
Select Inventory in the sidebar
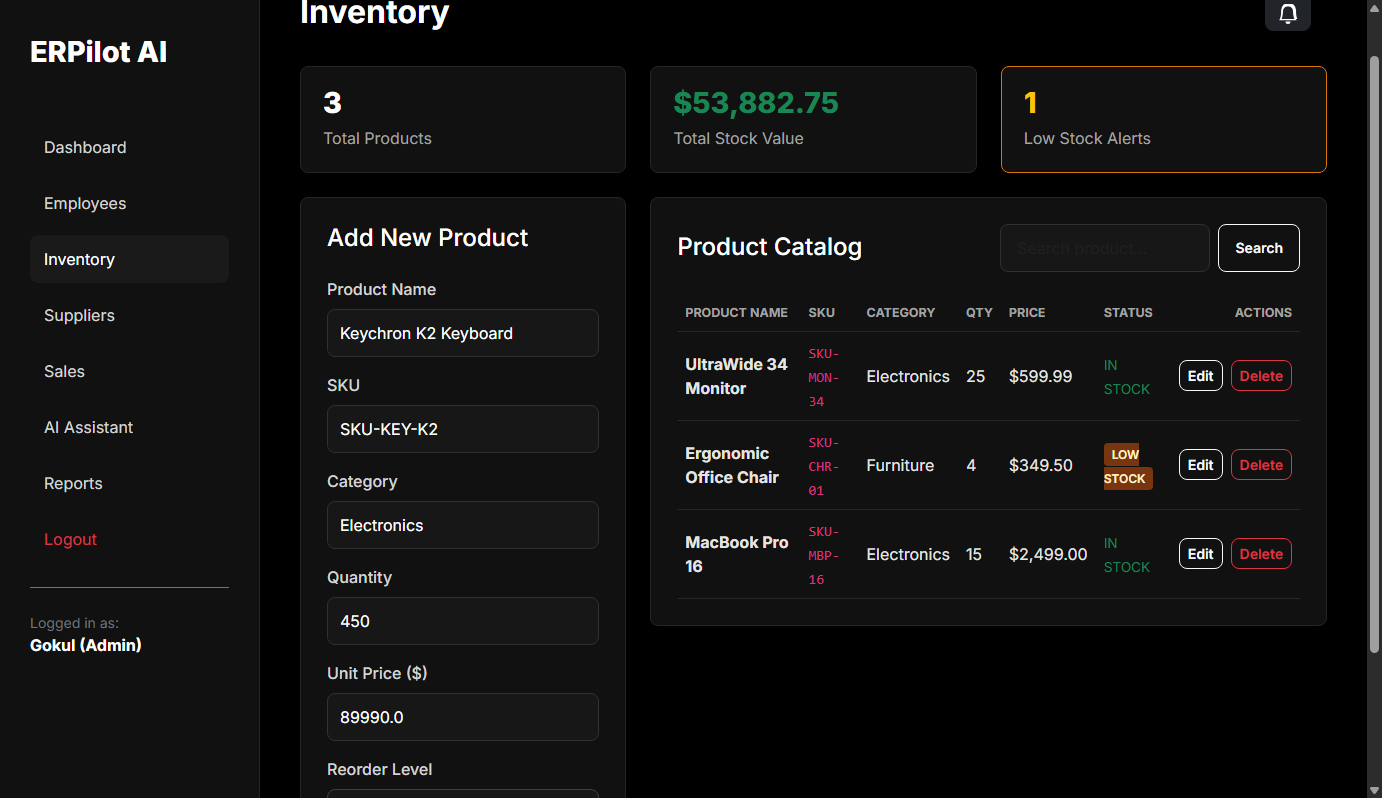(129, 259)
